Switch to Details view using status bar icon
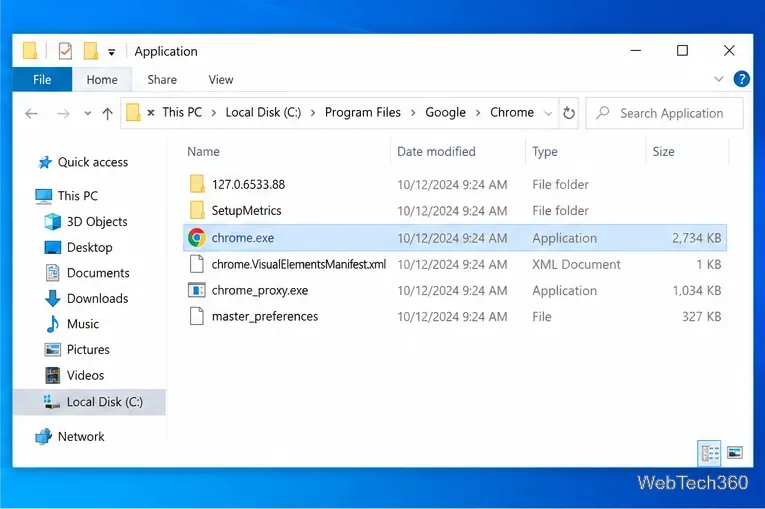765x509 pixels. click(x=710, y=453)
